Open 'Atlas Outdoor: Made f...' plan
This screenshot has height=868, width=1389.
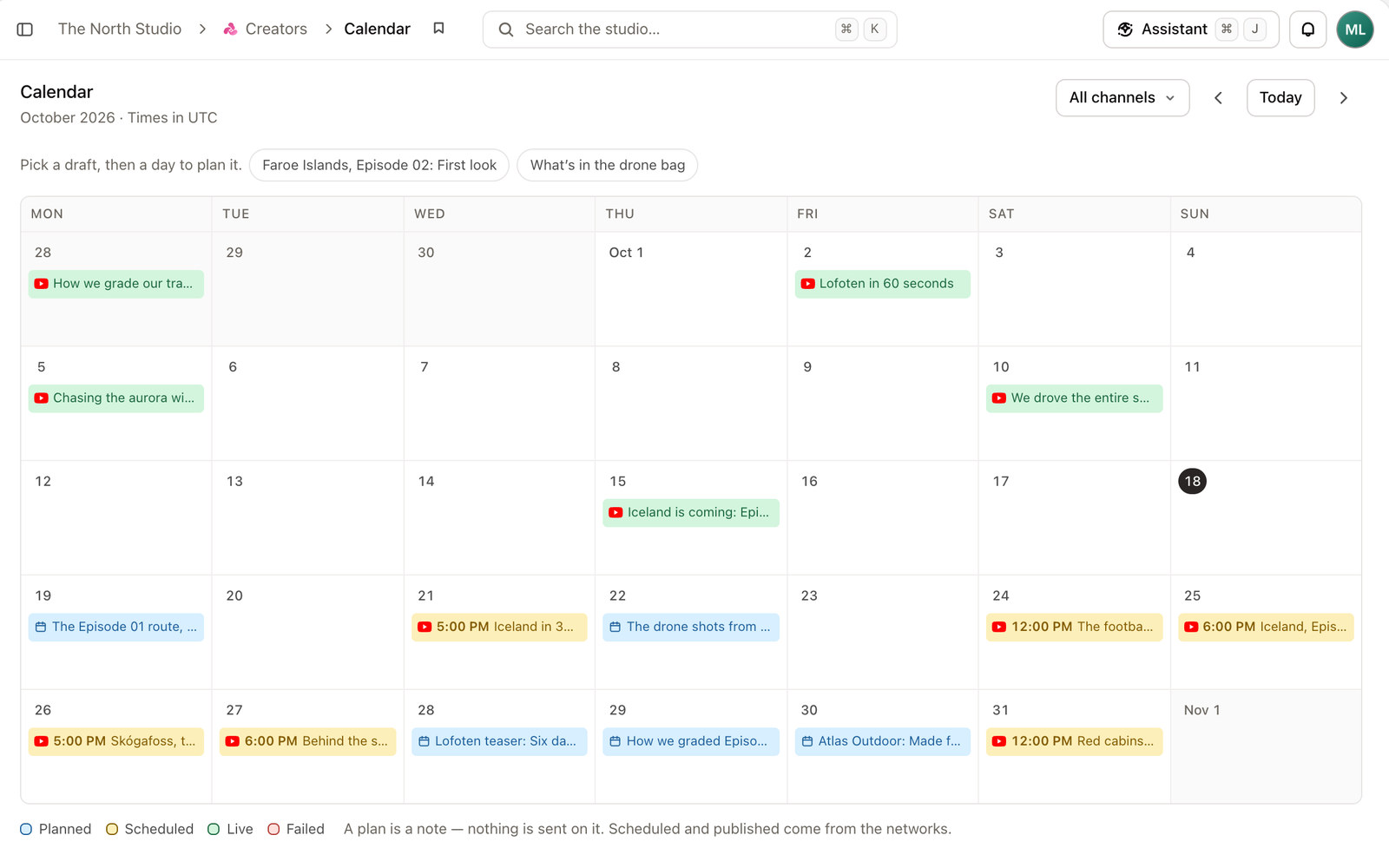(882, 742)
